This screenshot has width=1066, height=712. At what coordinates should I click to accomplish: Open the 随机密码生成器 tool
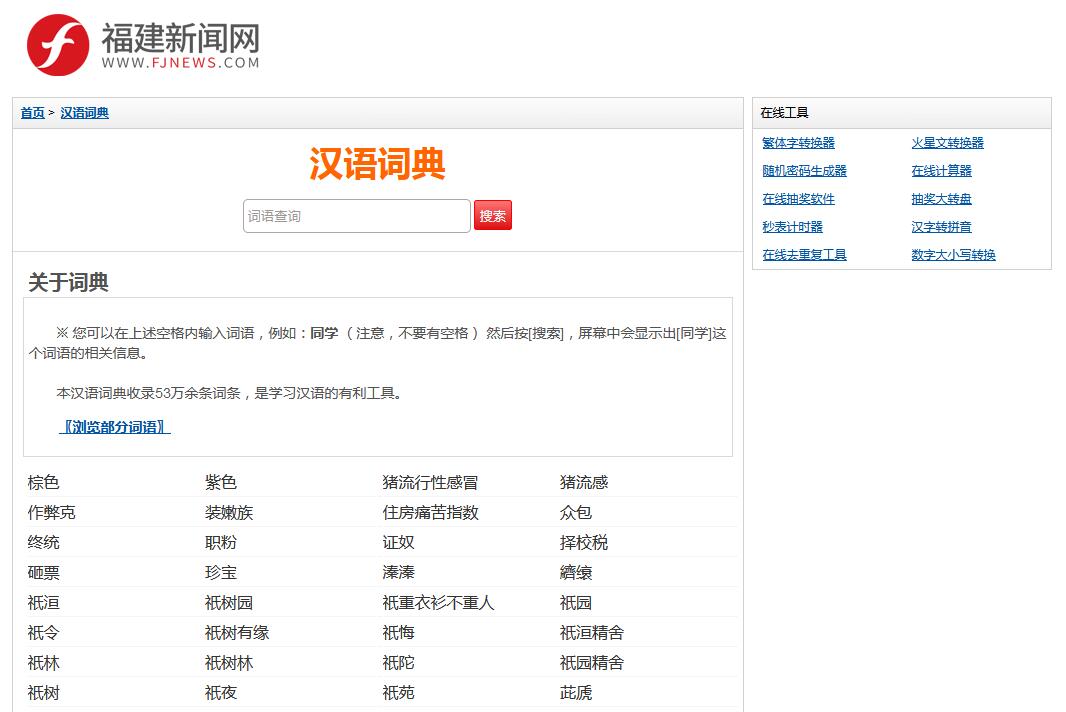(805, 170)
